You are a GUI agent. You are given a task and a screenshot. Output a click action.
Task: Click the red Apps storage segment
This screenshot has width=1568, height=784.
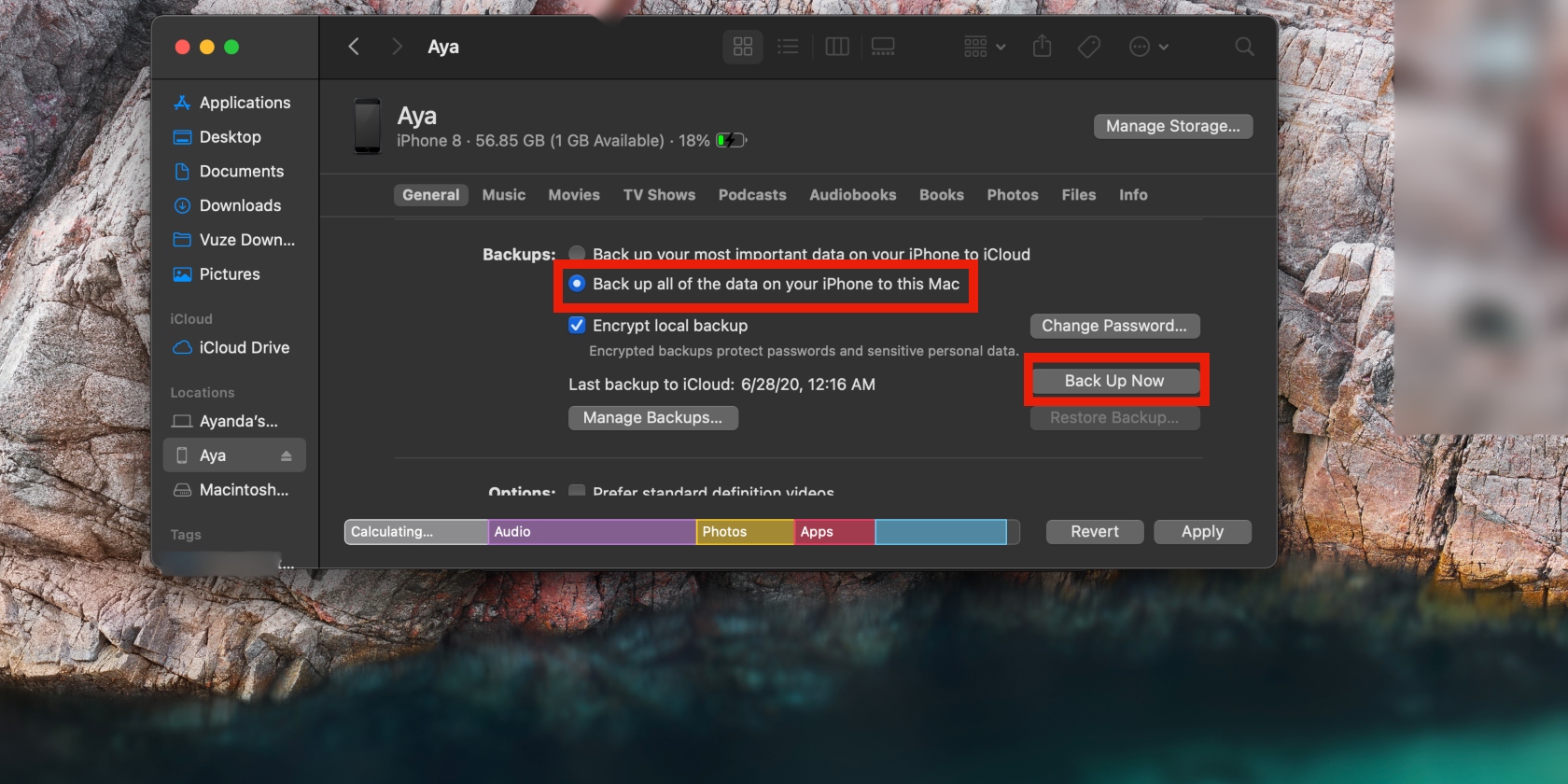(834, 532)
